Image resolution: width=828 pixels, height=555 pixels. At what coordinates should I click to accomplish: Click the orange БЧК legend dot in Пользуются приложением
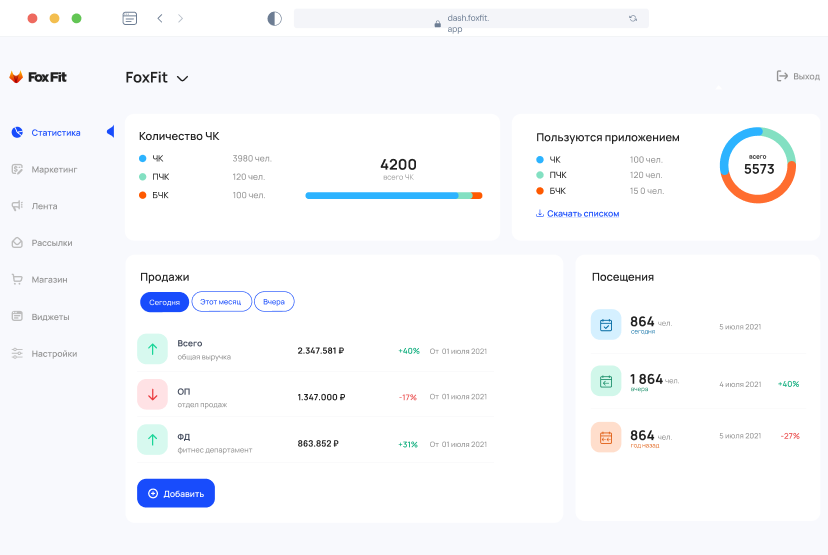pyautogui.click(x=540, y=191)
